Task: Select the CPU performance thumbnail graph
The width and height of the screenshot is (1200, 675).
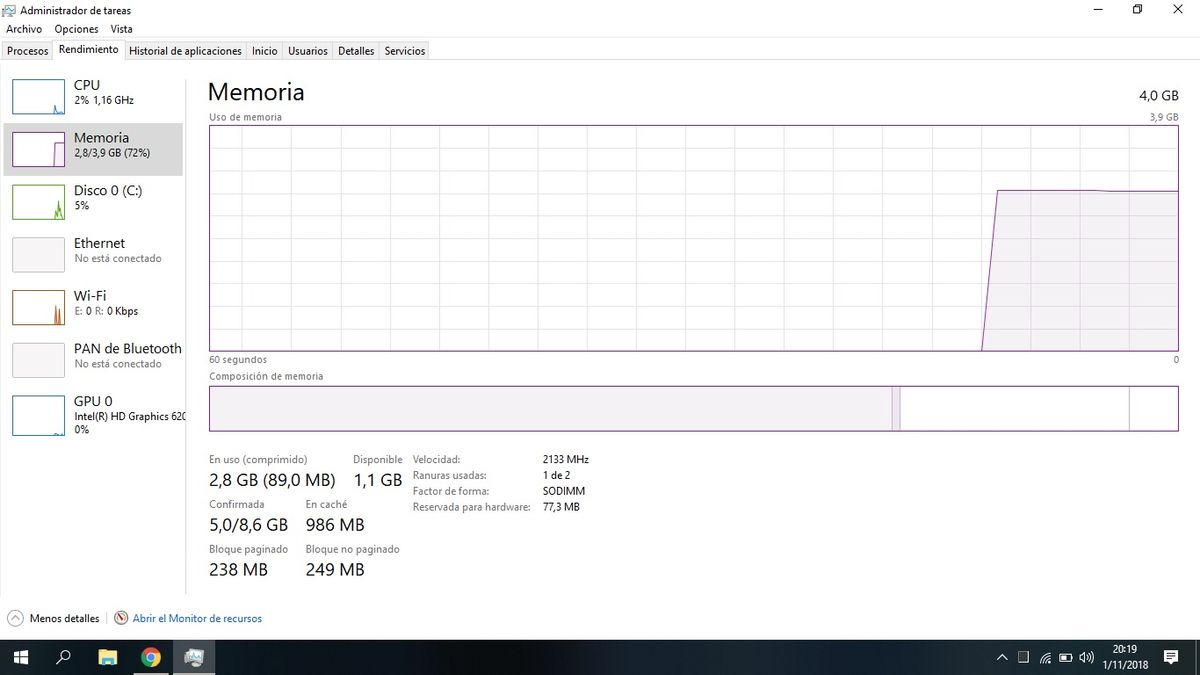Action: click(38, 96)
